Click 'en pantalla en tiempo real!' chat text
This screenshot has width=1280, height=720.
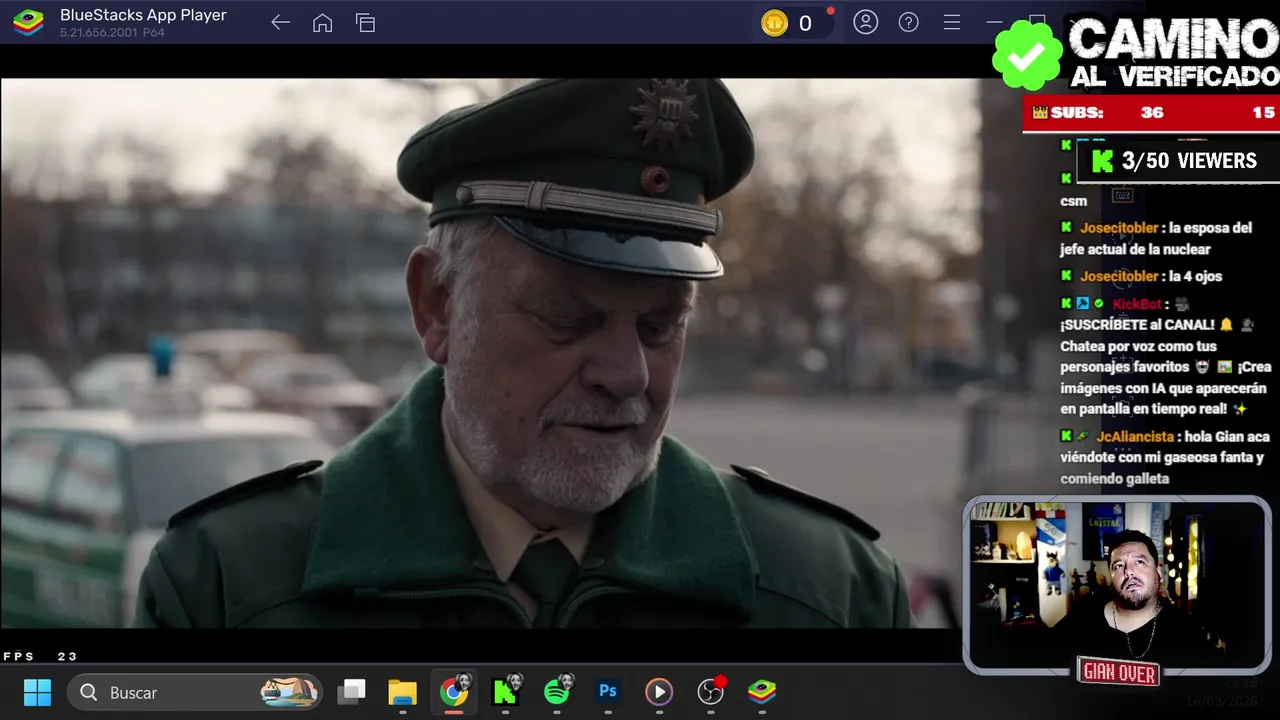pyautogui.click(x=1145, y=409)
